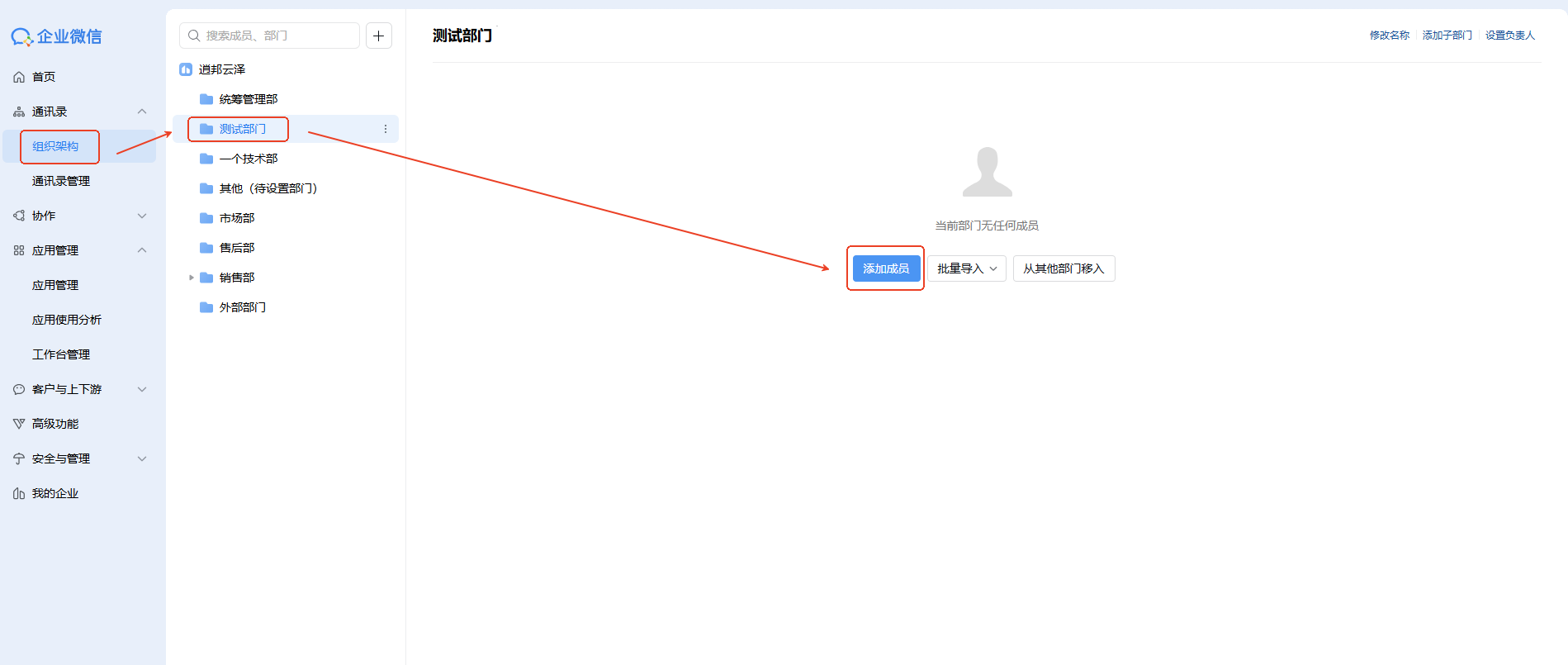Expand the 销售部 tree node arrow

click(x=192, y=278)
